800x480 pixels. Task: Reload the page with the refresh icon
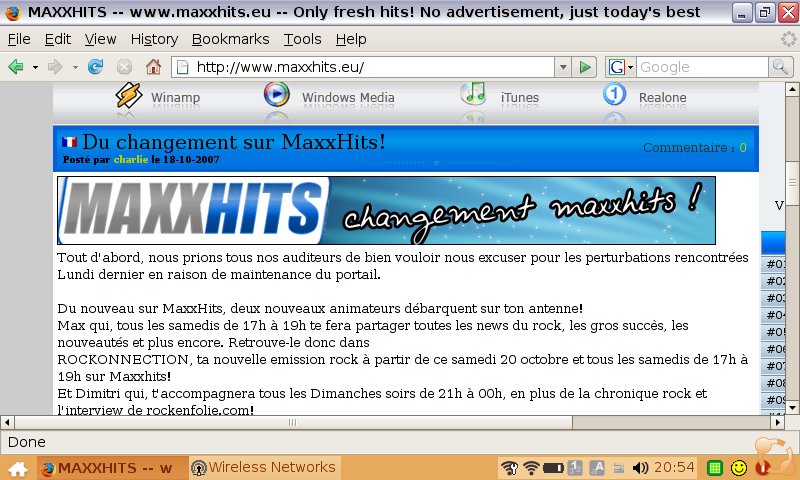pos(95,67)
